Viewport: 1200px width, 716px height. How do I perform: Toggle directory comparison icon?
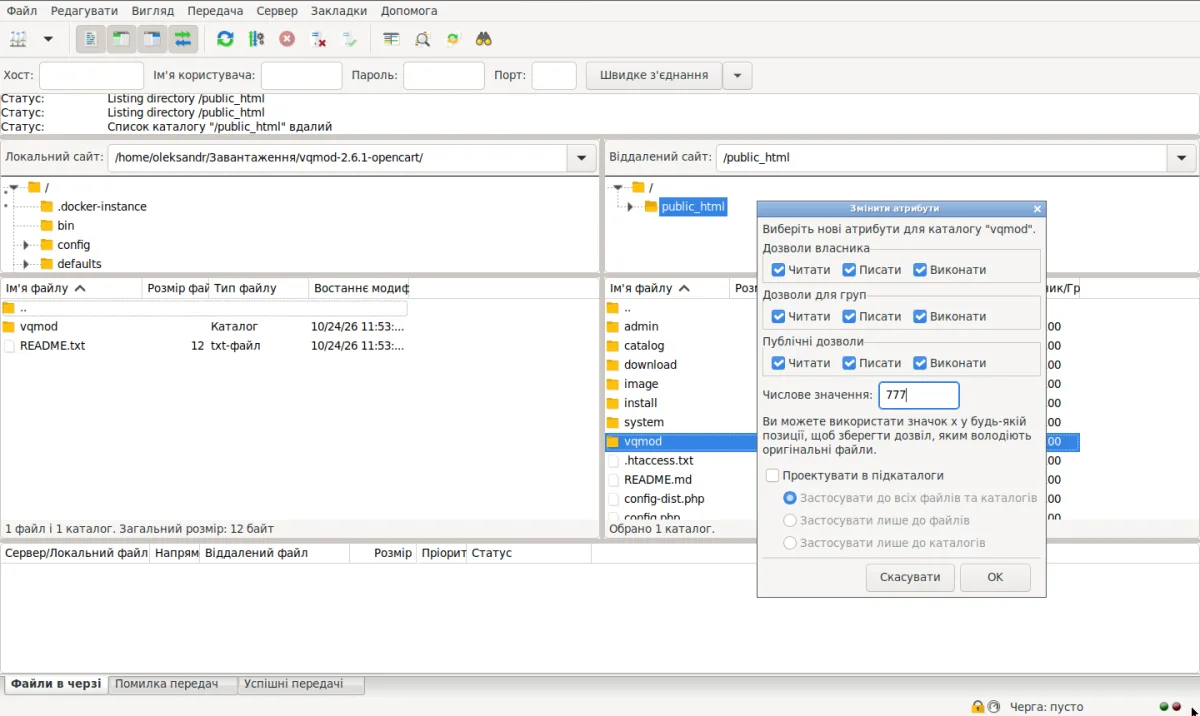click(x=422, y=39)
